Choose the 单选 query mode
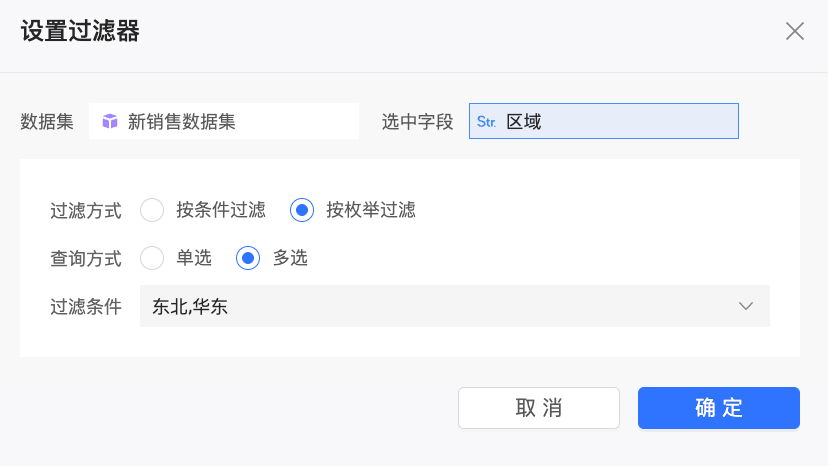This screenshot has height=466, width=828. coord(152,258)
